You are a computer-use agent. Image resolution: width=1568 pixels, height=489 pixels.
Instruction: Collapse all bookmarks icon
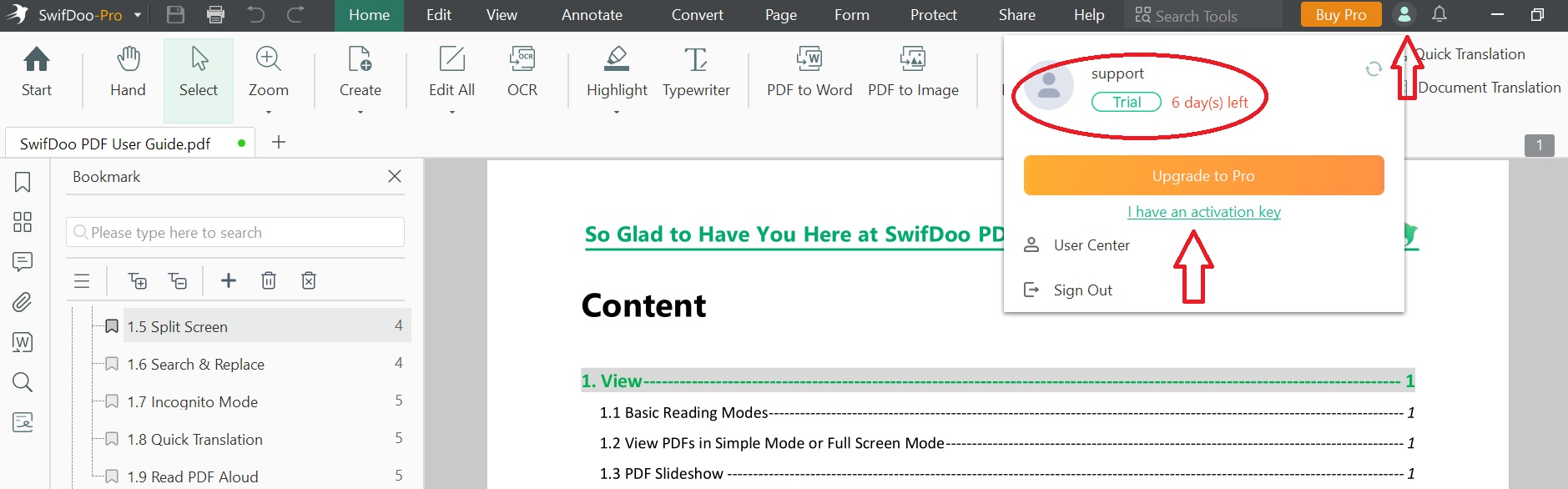[177, 281]
